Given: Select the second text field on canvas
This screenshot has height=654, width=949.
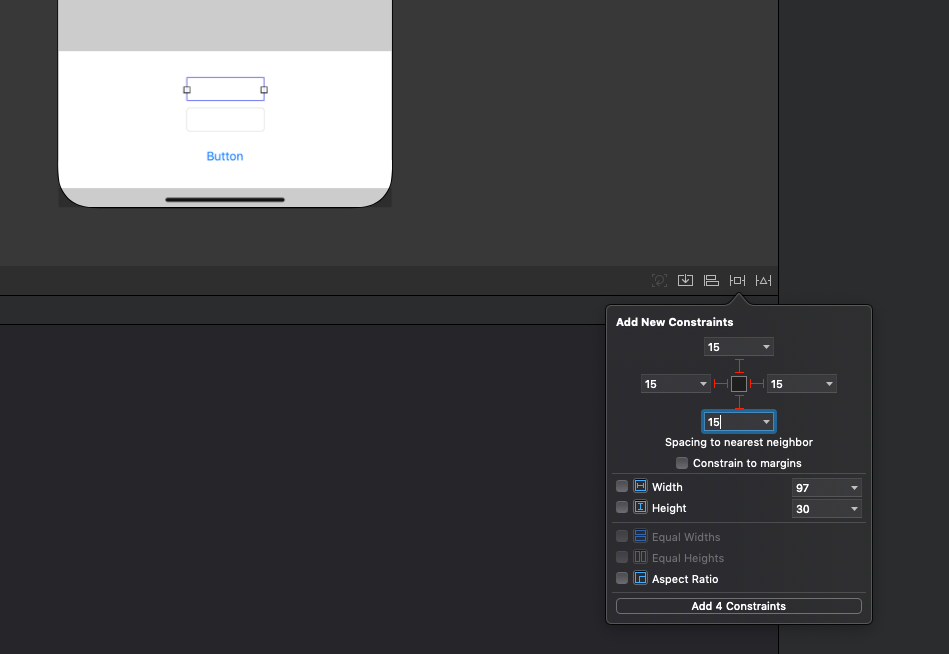Looking at the screenshot, I should (x=225, y=120).
